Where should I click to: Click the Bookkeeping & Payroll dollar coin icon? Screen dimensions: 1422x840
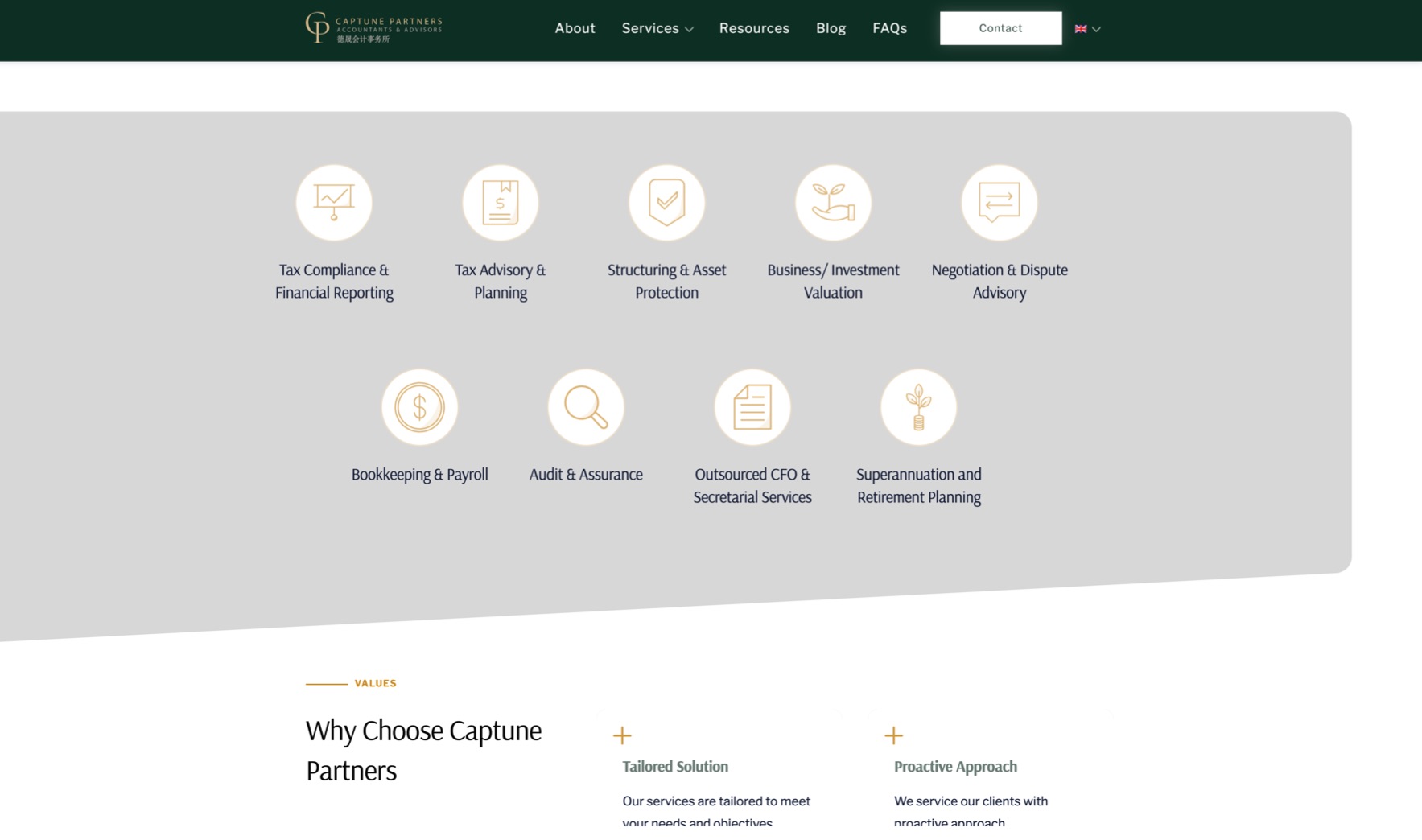click(x=419, y=407)
